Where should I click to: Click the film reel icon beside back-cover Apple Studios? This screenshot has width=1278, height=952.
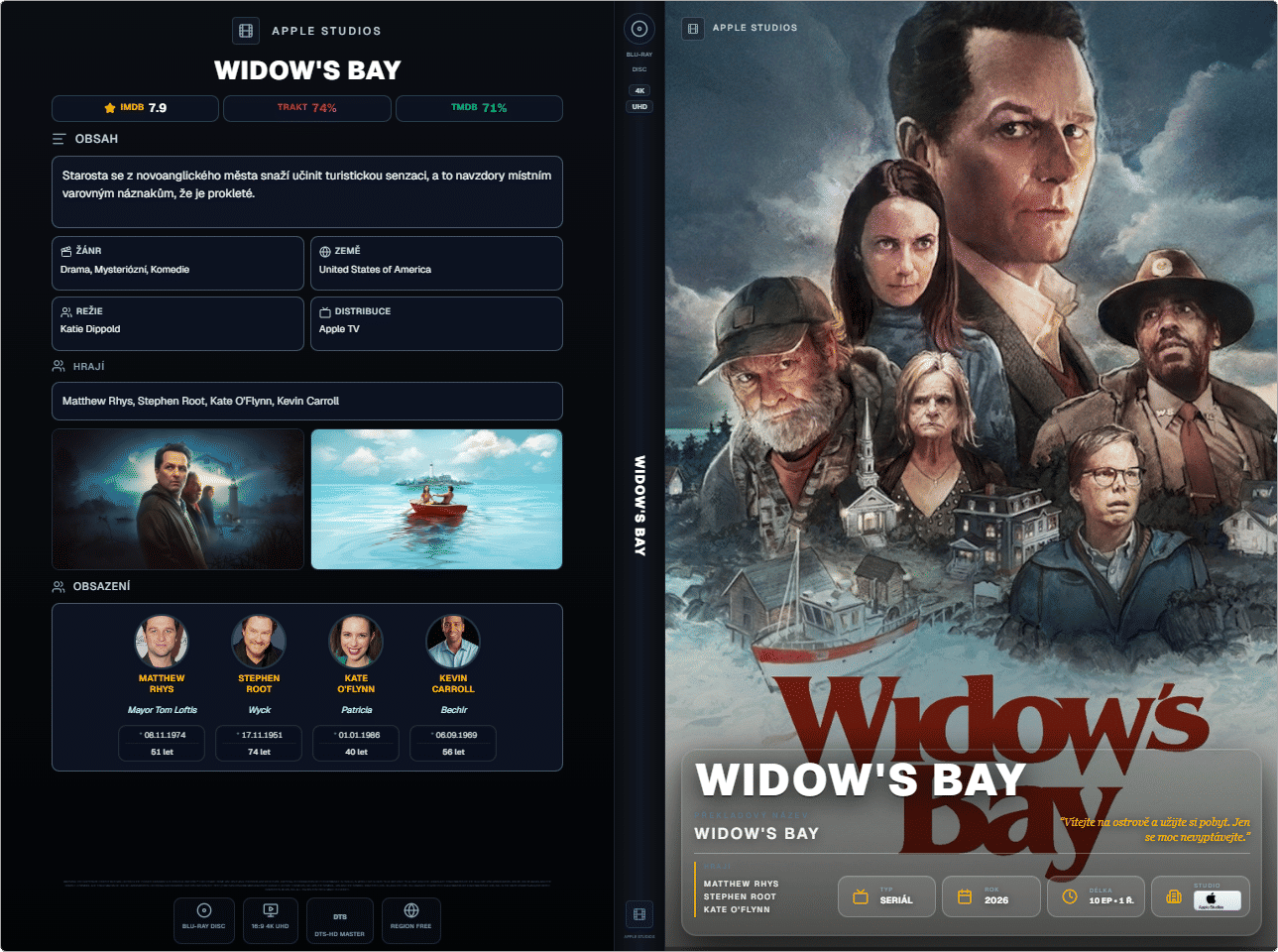coord(246,31)
